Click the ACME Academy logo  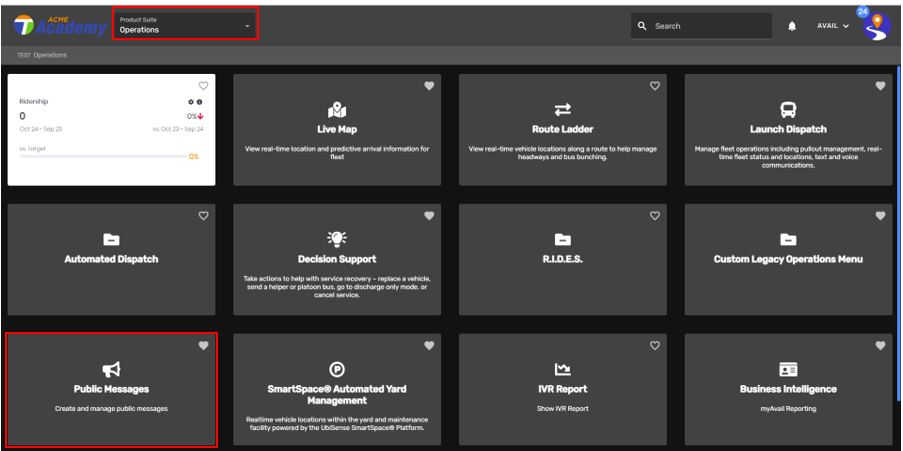pyautogui.click(x=60, y=26)
